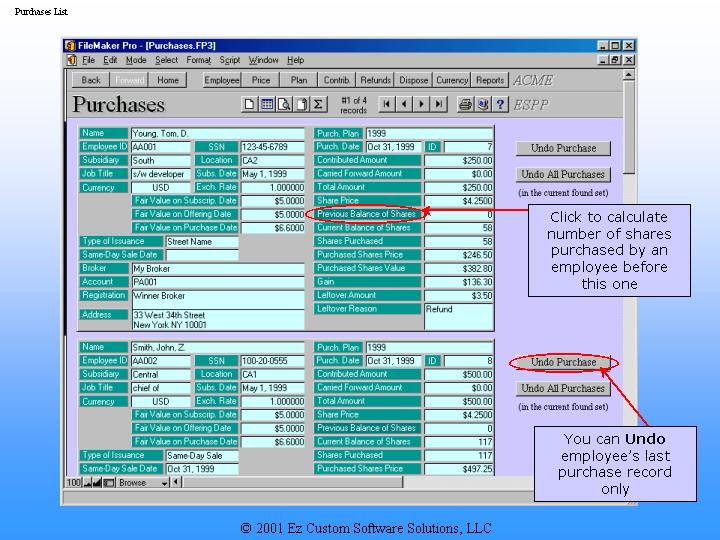The width and height of the screenshot is (720, 540).
Task: Click Undo Purchase for Smith, John record
Action: click(x=563, y=362)
